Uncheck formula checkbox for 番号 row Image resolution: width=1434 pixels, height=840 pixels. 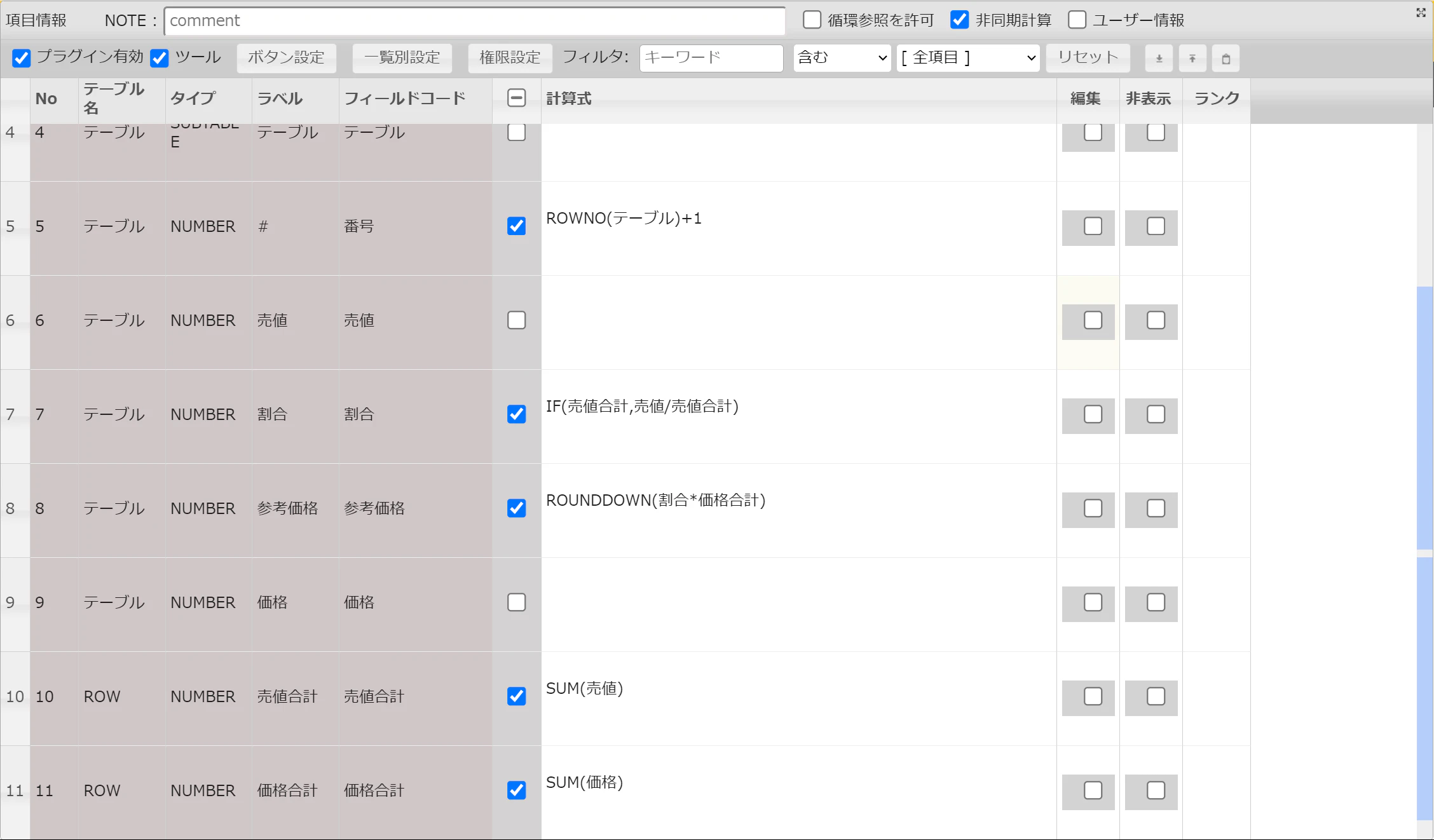[x=517, y=226]
